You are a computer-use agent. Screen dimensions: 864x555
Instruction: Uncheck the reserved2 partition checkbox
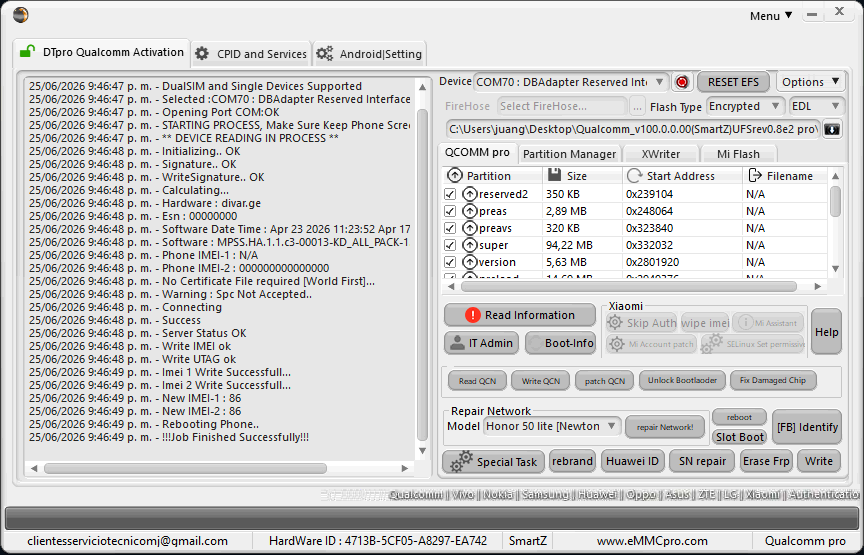[450, 194]
